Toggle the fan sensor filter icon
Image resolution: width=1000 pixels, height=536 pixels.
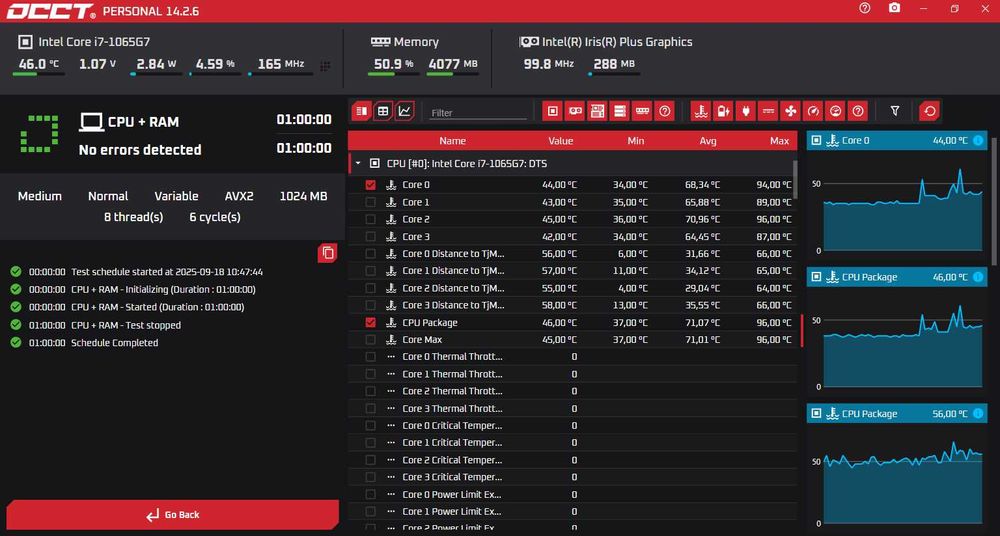(790, 111)
